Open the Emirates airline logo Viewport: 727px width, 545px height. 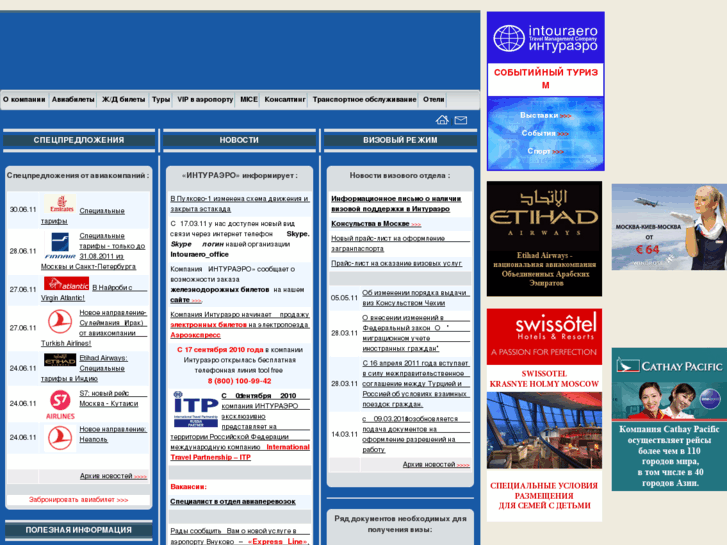pos(59,209)
